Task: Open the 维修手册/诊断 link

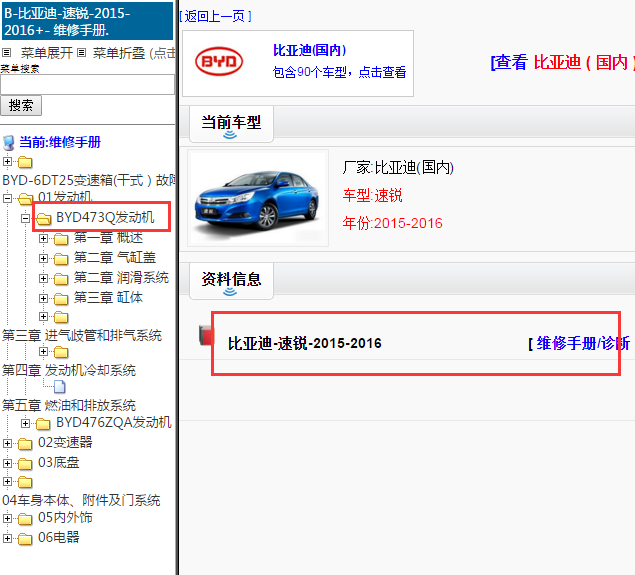Action: 582,343
